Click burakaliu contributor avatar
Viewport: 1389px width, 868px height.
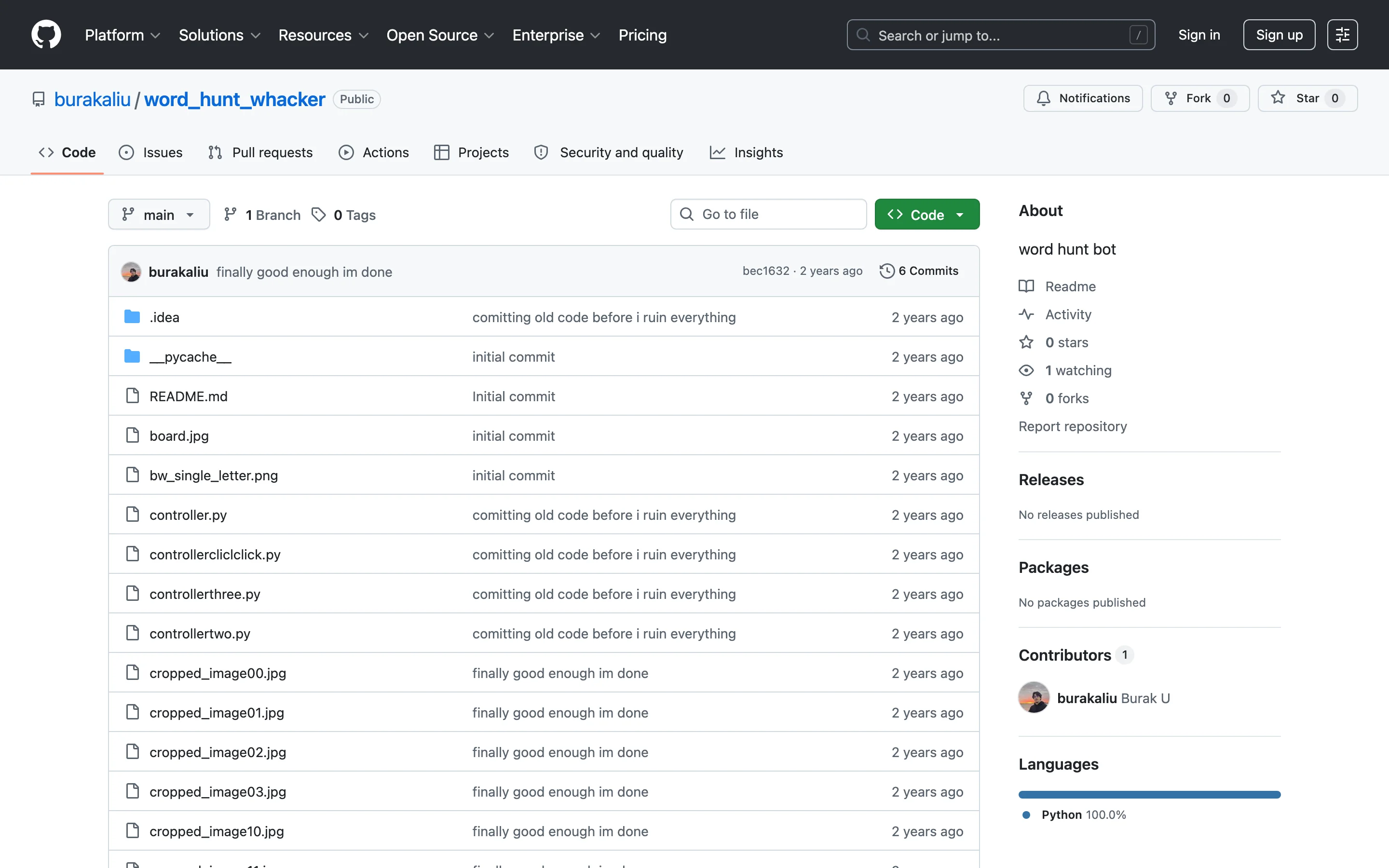click(1034, 697)
